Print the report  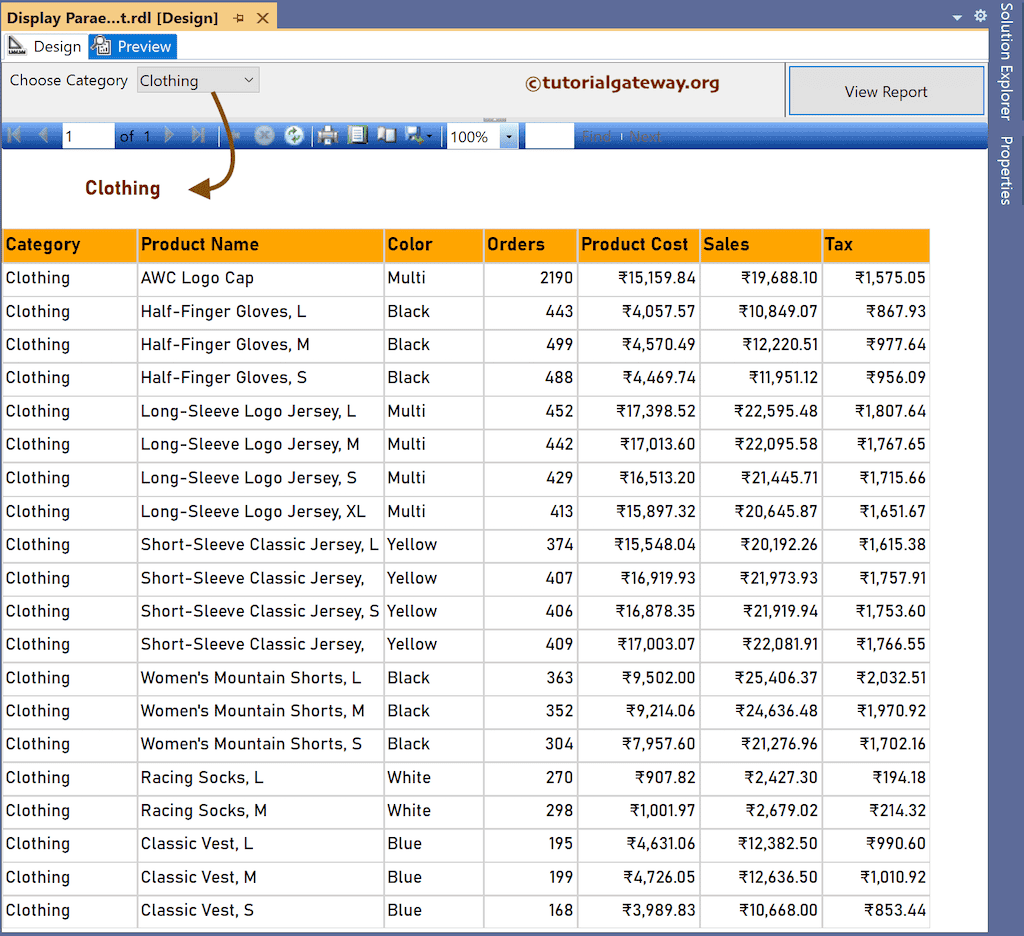328,136
